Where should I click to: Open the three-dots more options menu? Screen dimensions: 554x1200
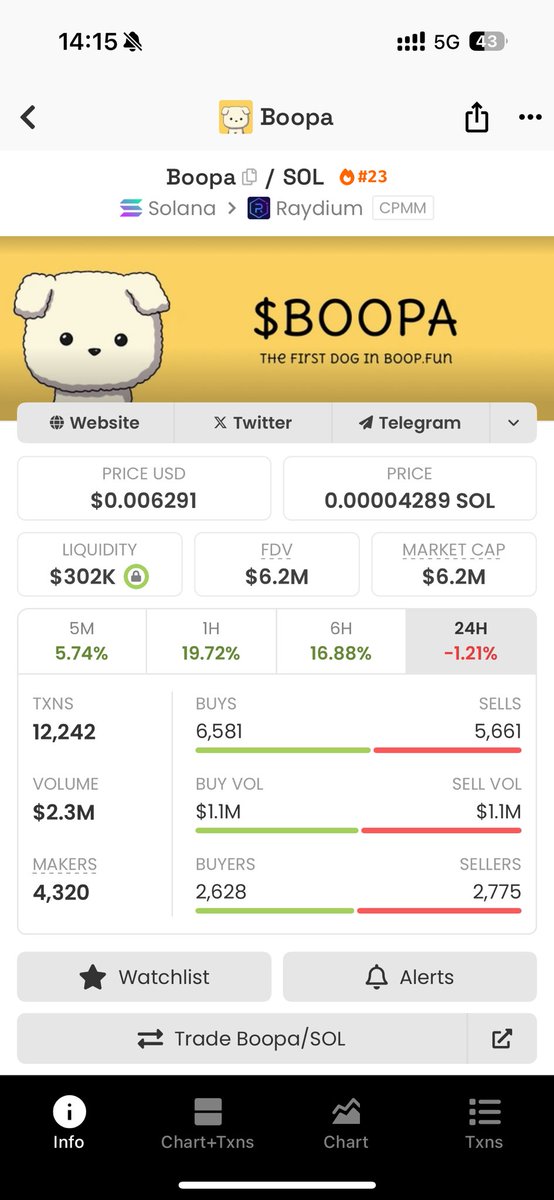coord(529,118)
